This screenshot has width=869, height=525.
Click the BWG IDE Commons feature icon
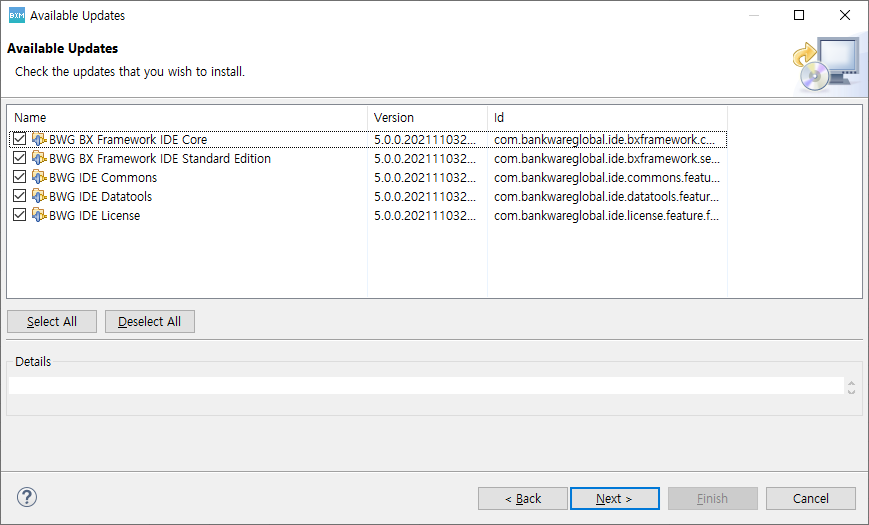39,177
